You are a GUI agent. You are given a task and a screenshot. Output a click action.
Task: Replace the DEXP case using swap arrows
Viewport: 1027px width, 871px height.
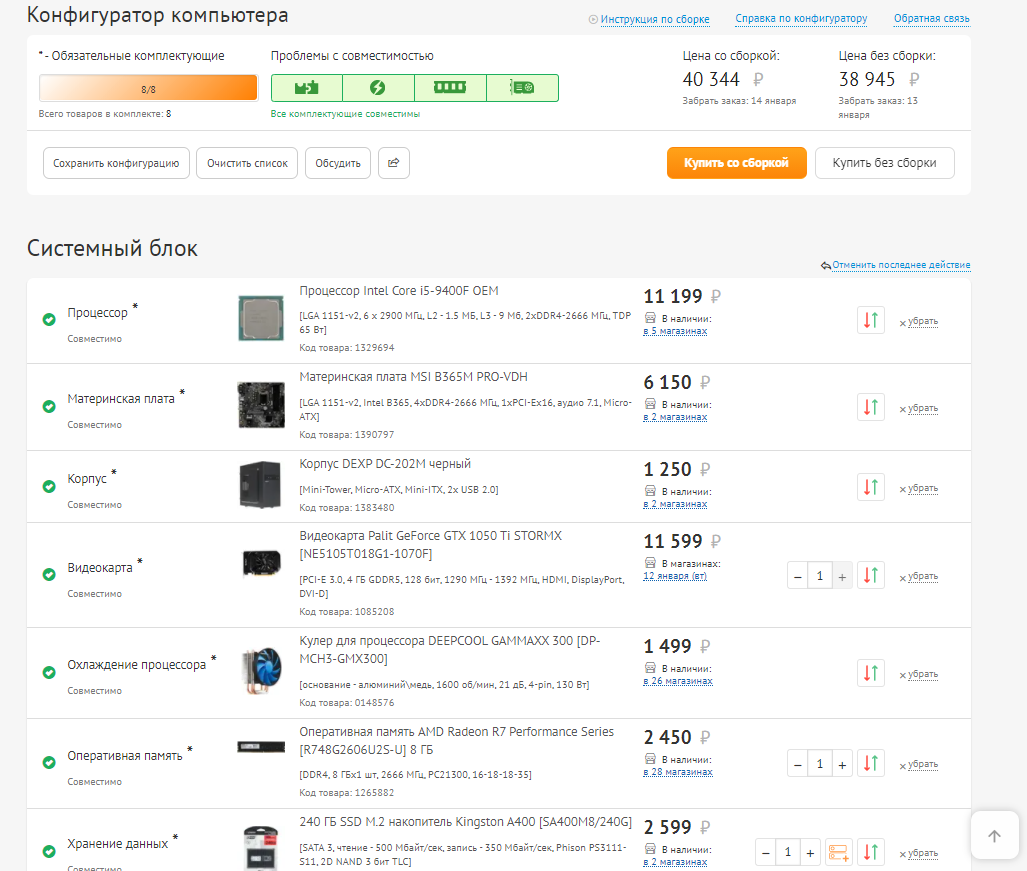pos(870,487)
